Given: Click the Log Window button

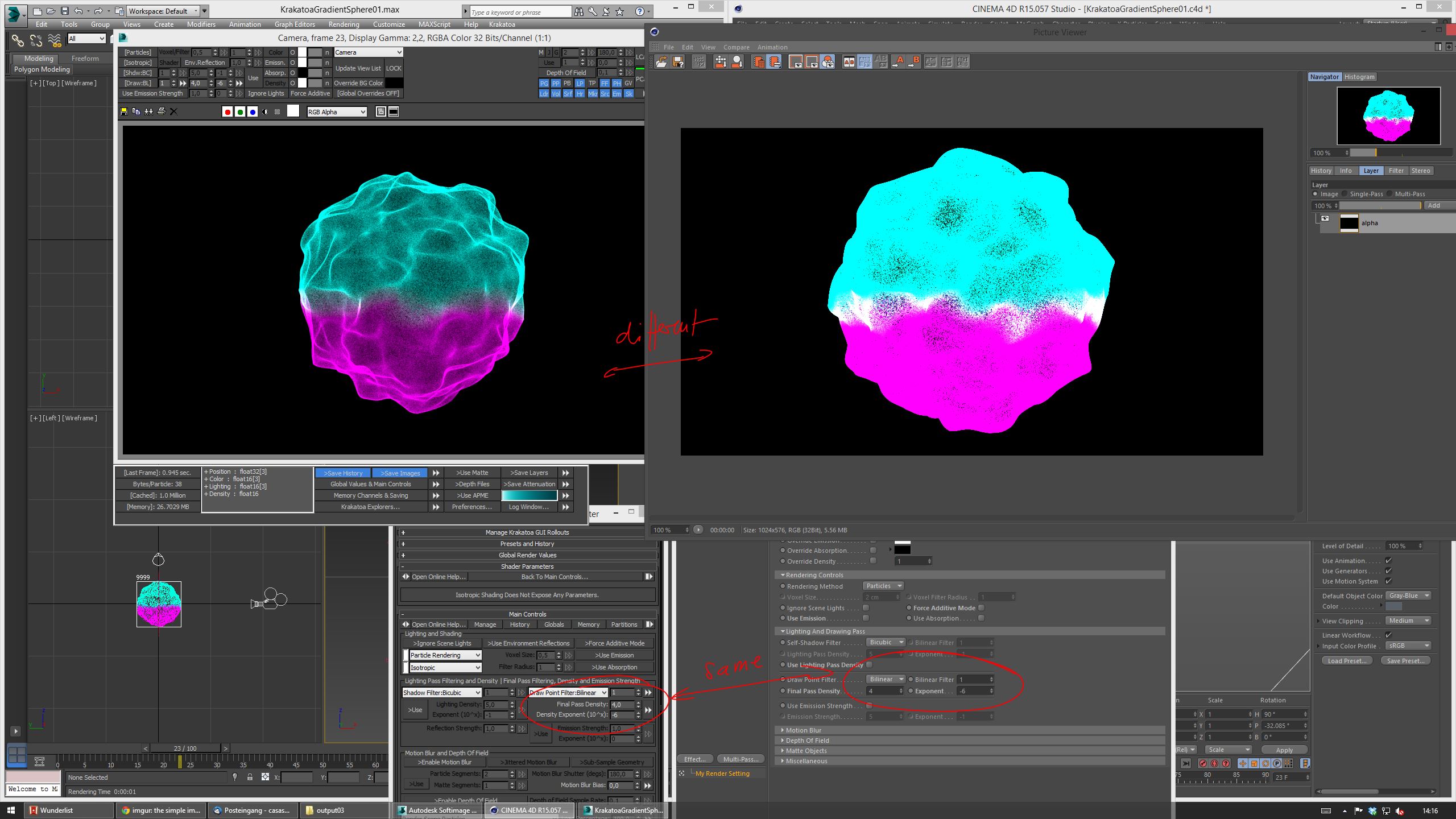Looking at the screenshot, I should pyautogui.click(x=528, y=507).
